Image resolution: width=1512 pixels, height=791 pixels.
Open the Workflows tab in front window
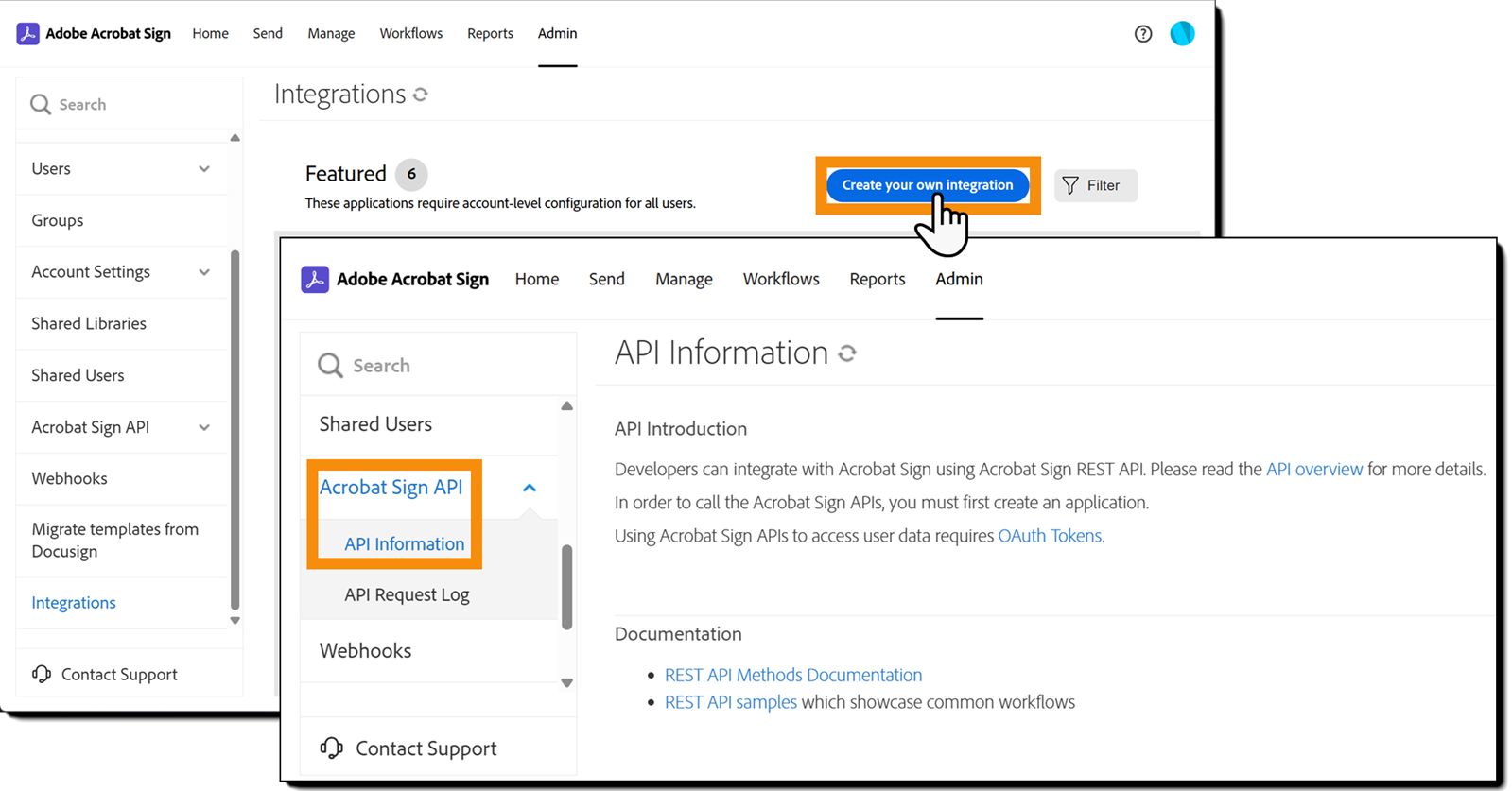coord(781,280)
